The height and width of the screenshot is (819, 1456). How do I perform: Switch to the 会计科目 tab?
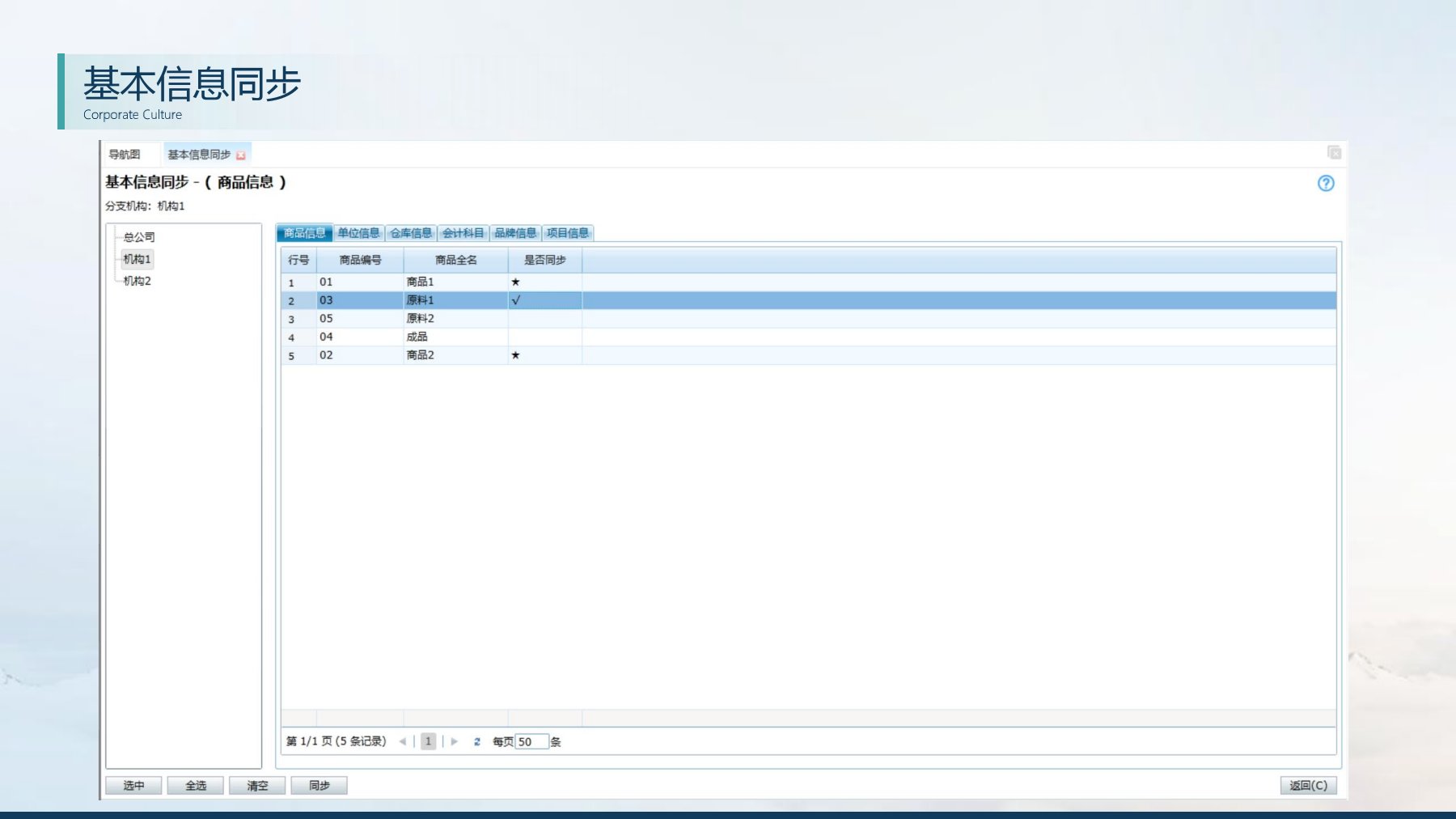click(x=463, y=233)
